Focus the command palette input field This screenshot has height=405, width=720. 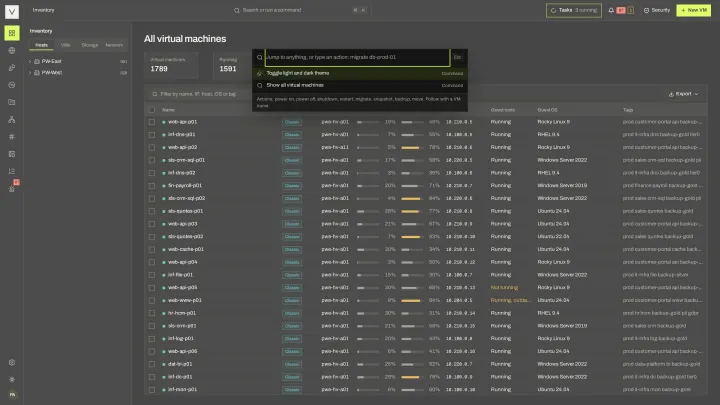[x=357, y=57]
